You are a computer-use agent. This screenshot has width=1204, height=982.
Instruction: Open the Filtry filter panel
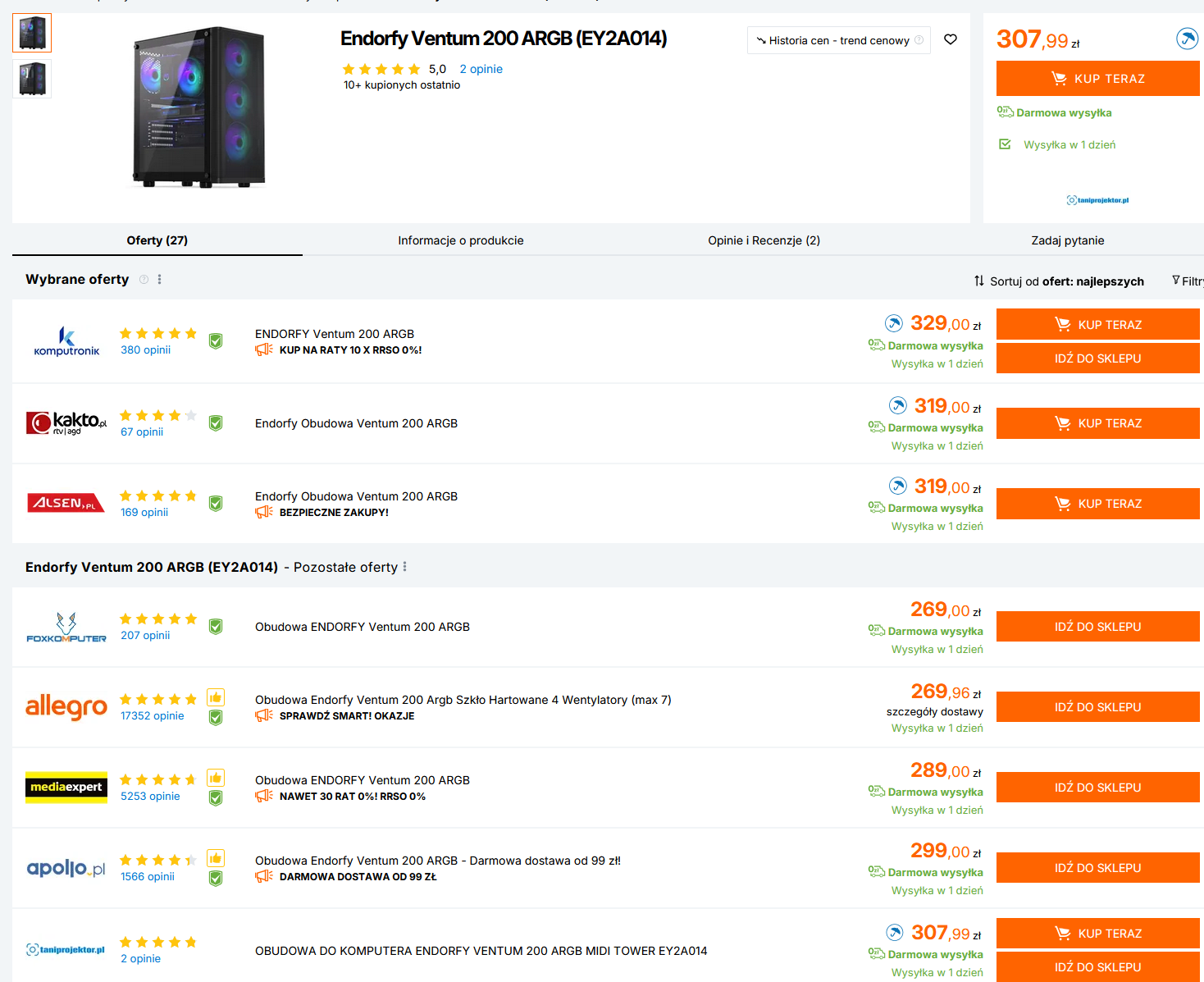pos(1188,281)
